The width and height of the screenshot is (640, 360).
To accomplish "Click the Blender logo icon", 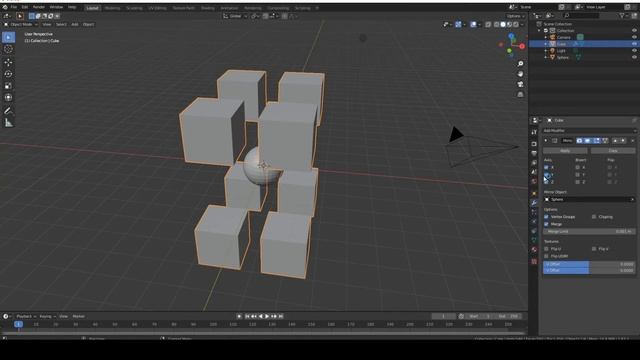I will [x=5, y=7].
